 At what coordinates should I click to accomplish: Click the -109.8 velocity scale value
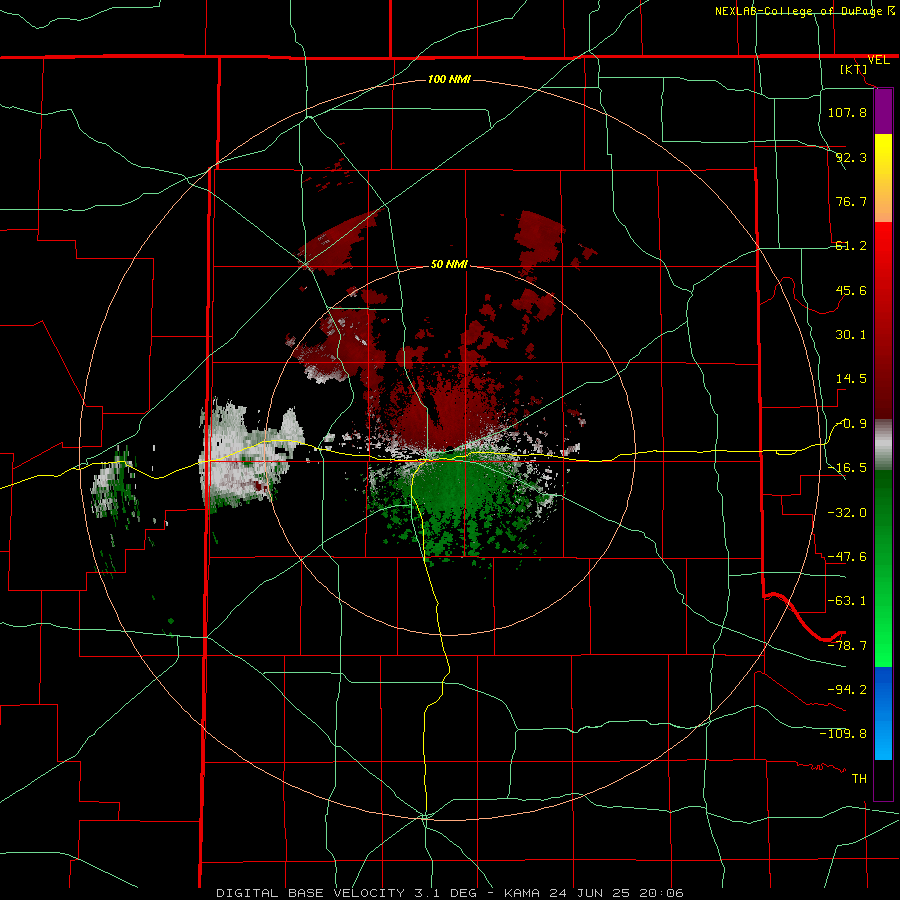click(843, 734)
